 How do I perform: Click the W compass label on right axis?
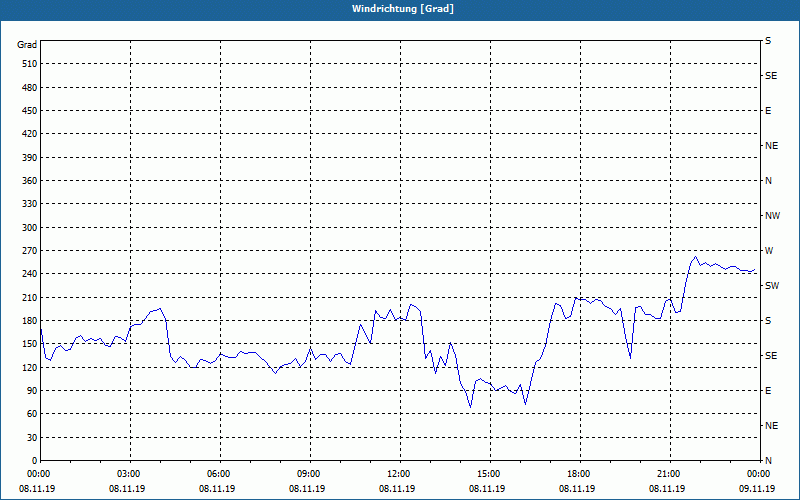(x=769, y=251)
